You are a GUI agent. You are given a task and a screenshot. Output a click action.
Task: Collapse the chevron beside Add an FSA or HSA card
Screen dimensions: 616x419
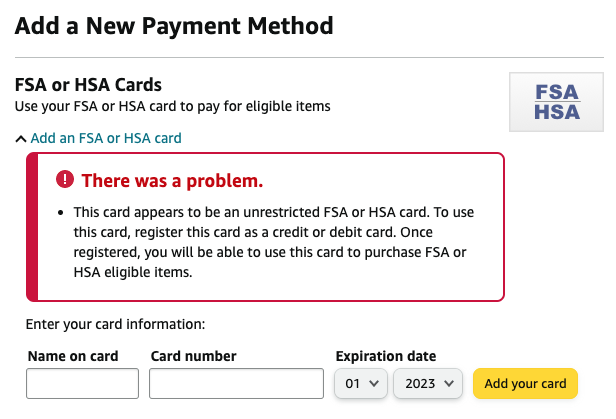(21, 139)
